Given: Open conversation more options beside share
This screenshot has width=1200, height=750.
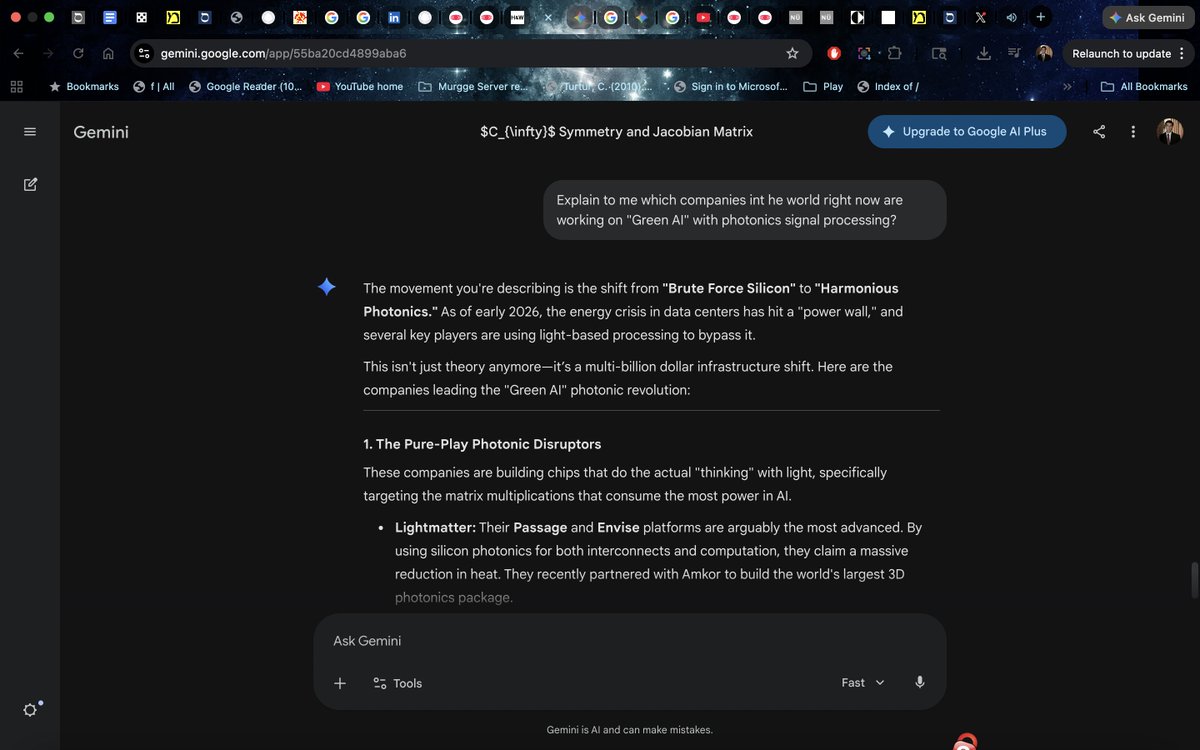Looking at the screenshot, I should click(1133, 132).
